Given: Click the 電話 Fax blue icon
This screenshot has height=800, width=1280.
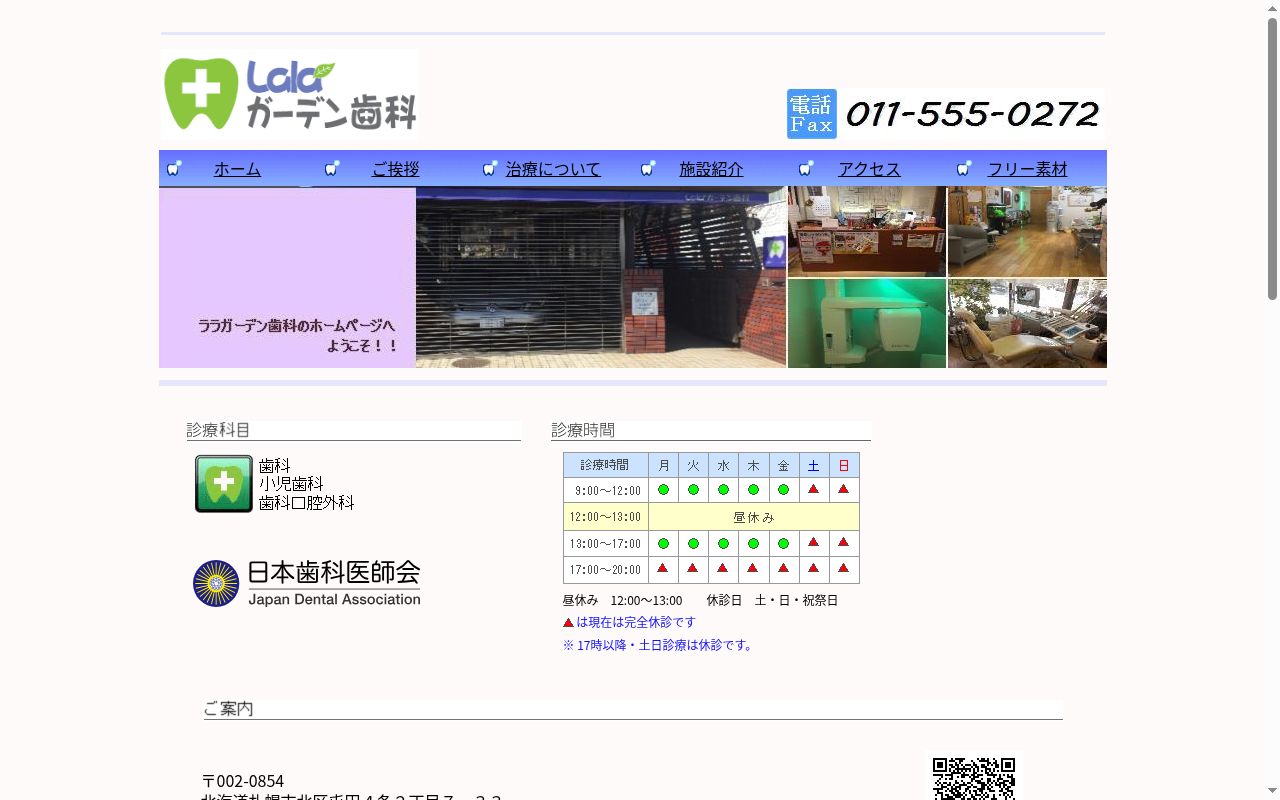Looking at the screenshot, I should tap(811, 113).
